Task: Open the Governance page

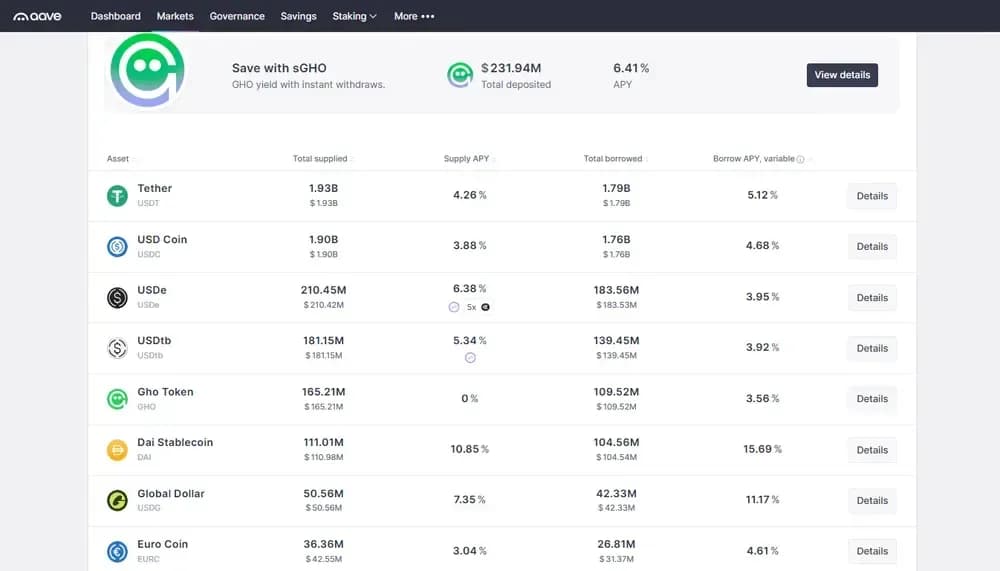Action: pyautogui.click(x=237, y=16)
